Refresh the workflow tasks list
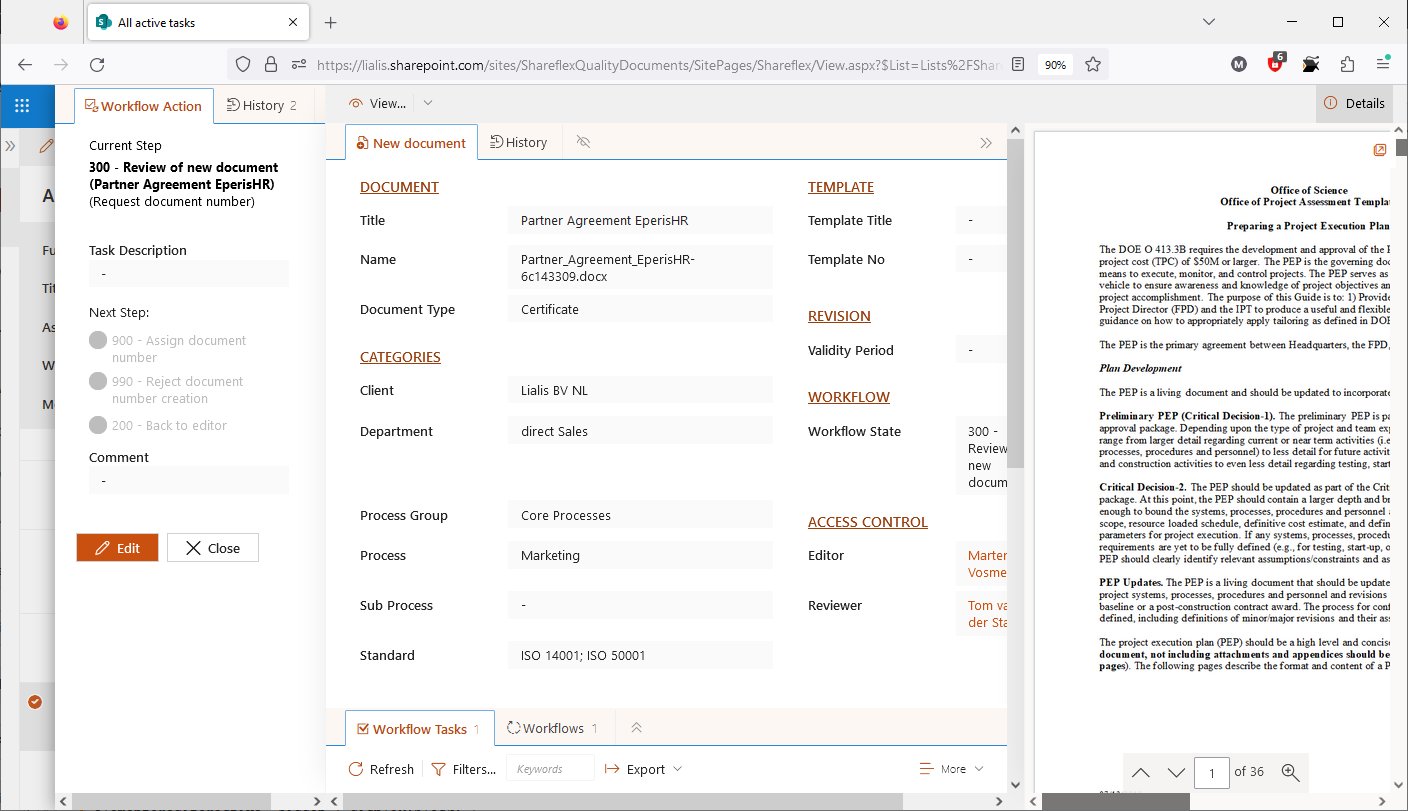The height and width of the screenshot is (811, 1408). tap(380, 769)
